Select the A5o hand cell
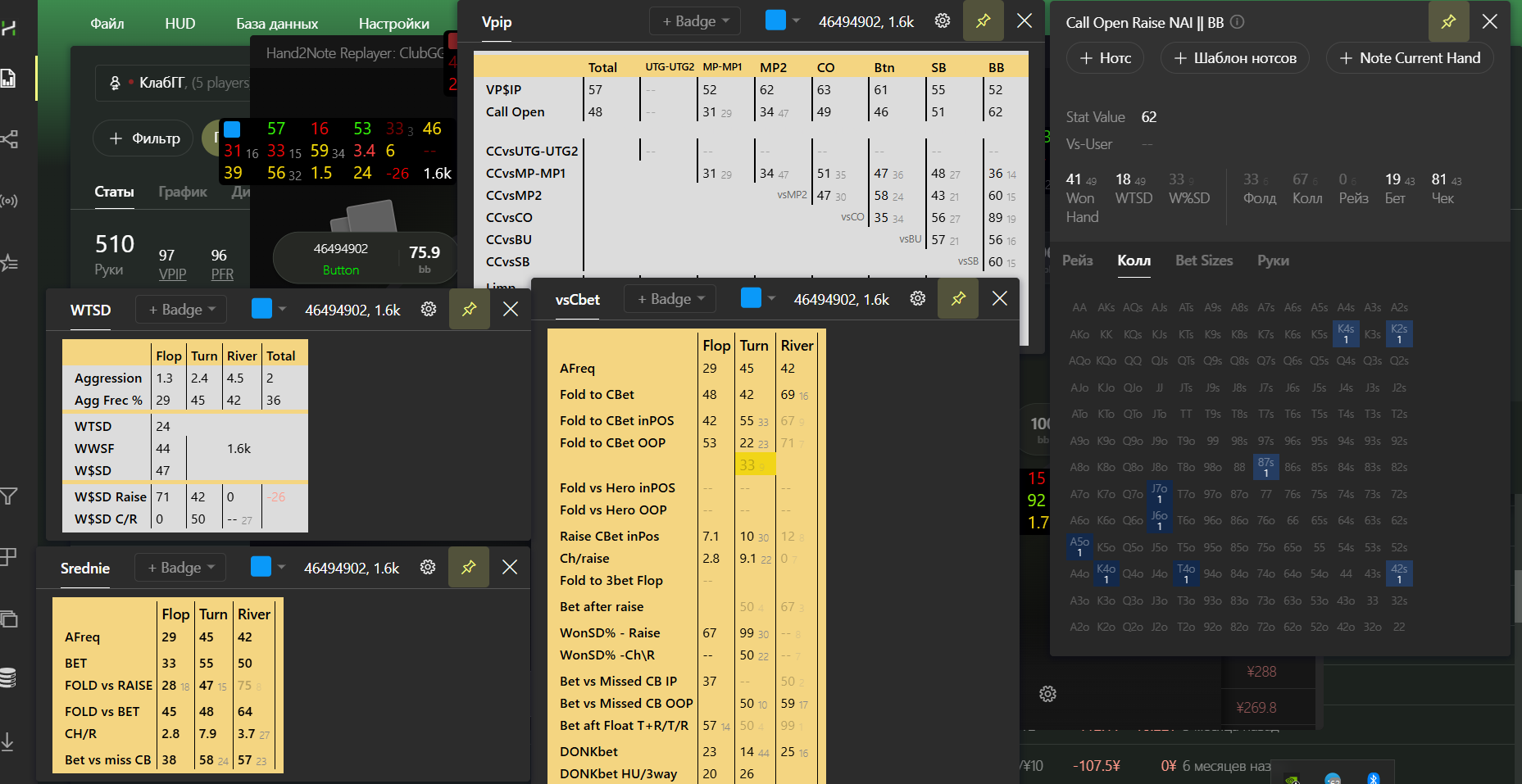The image size is (1522, 784). [1079, 546]
